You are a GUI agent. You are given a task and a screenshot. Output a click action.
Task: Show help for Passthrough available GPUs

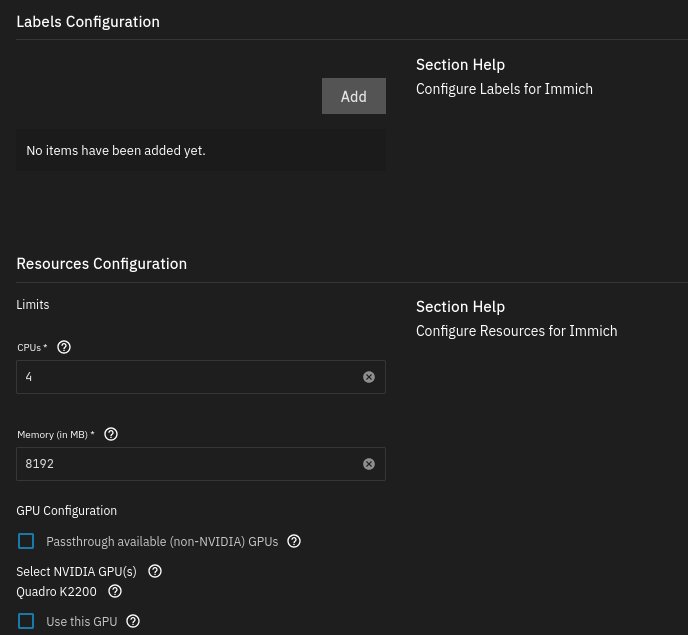pyautogui.click(x=294, y=541)
